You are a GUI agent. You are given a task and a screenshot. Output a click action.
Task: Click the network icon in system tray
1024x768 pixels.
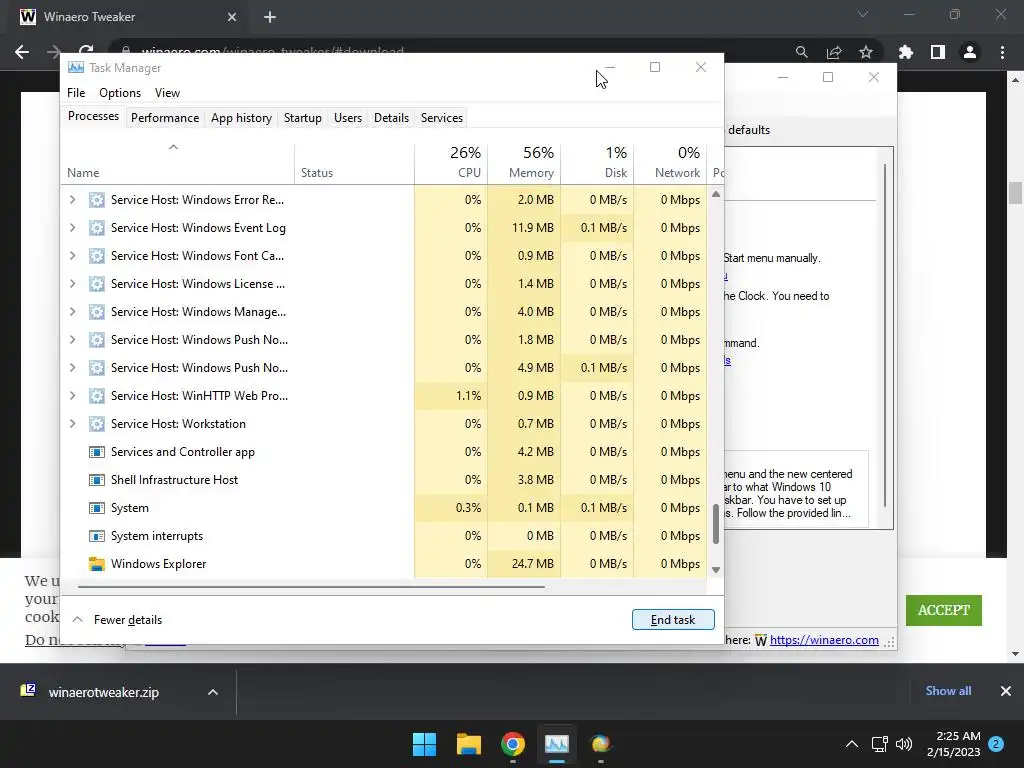(x=879, y=744)
